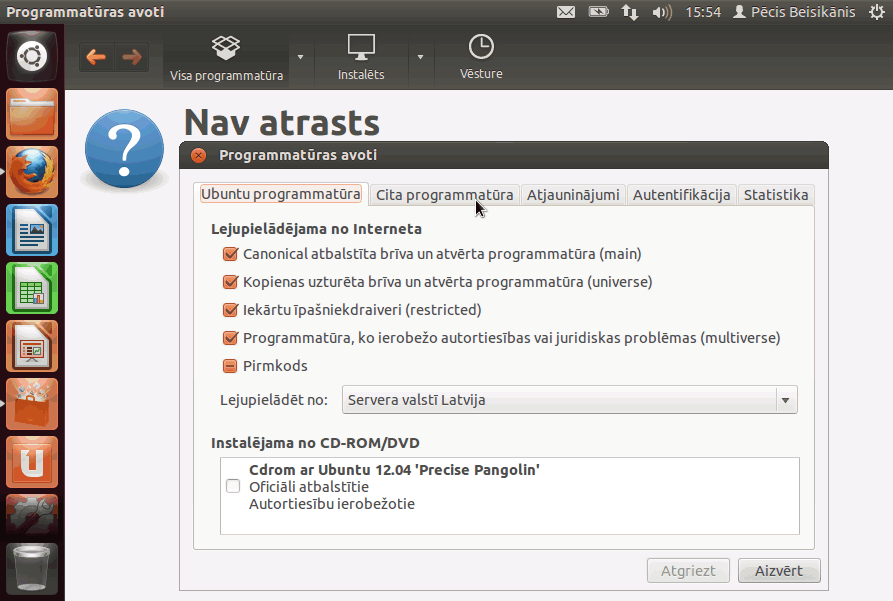The image size is (893, 601).
Task: Open LibreOffice Calc from the launcher
Action: tap(32, 288)
